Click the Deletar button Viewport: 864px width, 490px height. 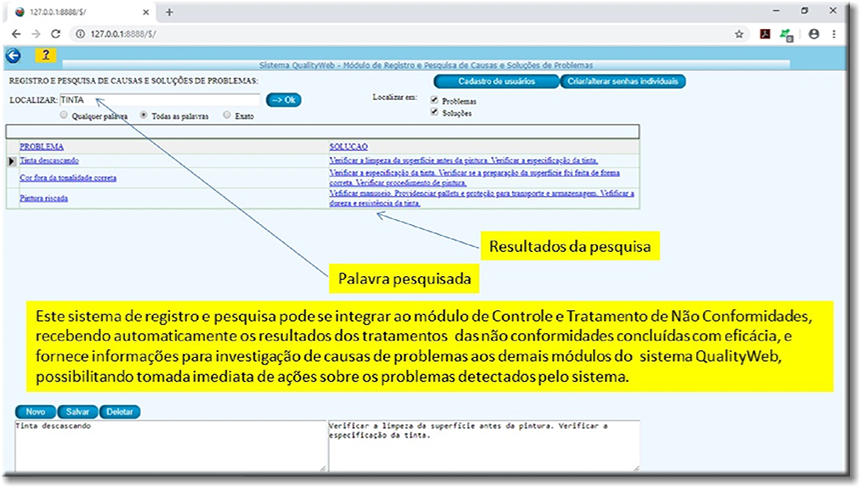tap(120, 412)
